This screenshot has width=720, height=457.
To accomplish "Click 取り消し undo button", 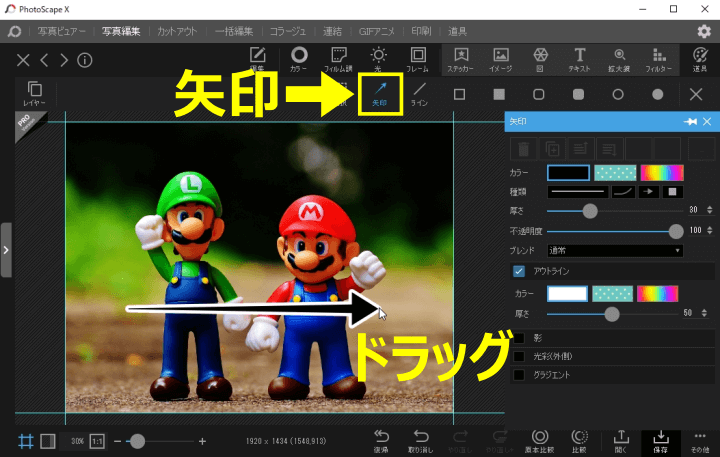I will click(x=421, y=441).
